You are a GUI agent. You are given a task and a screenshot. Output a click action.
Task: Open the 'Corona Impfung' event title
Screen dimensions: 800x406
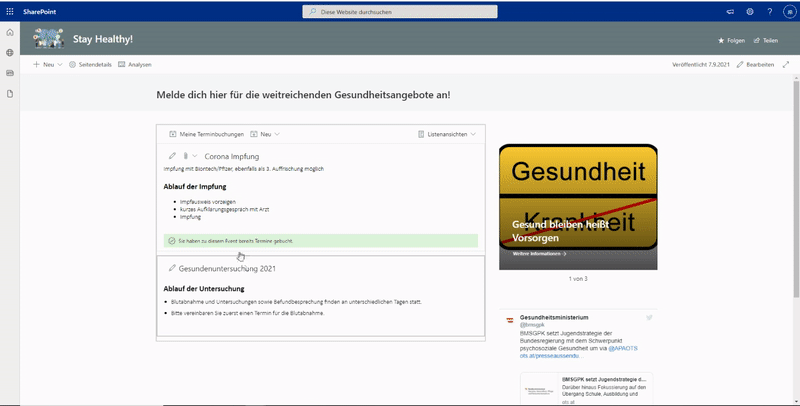tap(232, 156)
